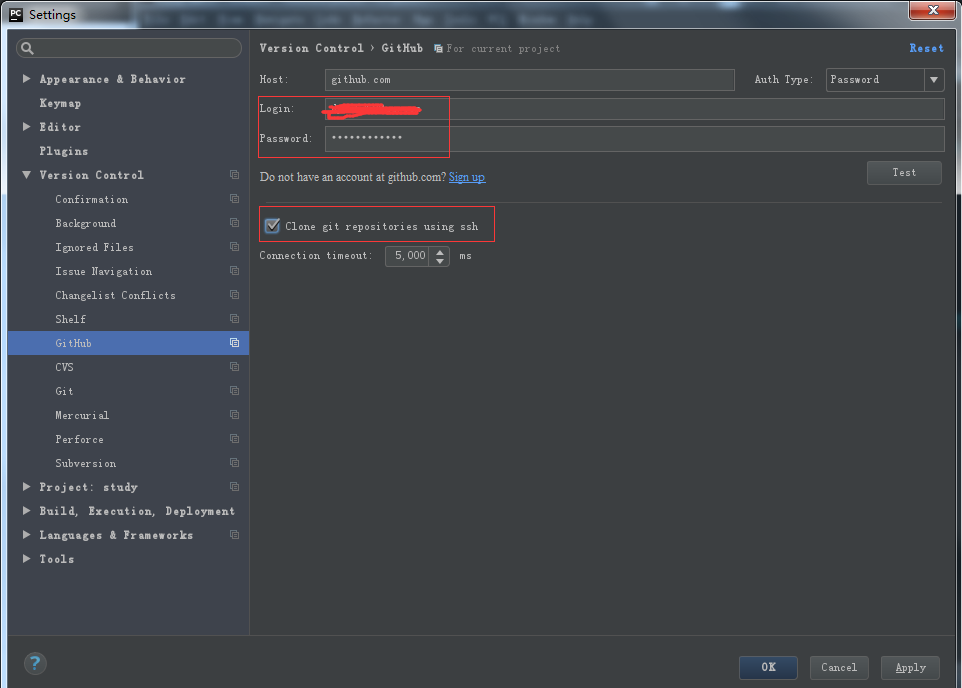Select Changelist Conflicts settings
962x688 pixels.
[115, 295]
